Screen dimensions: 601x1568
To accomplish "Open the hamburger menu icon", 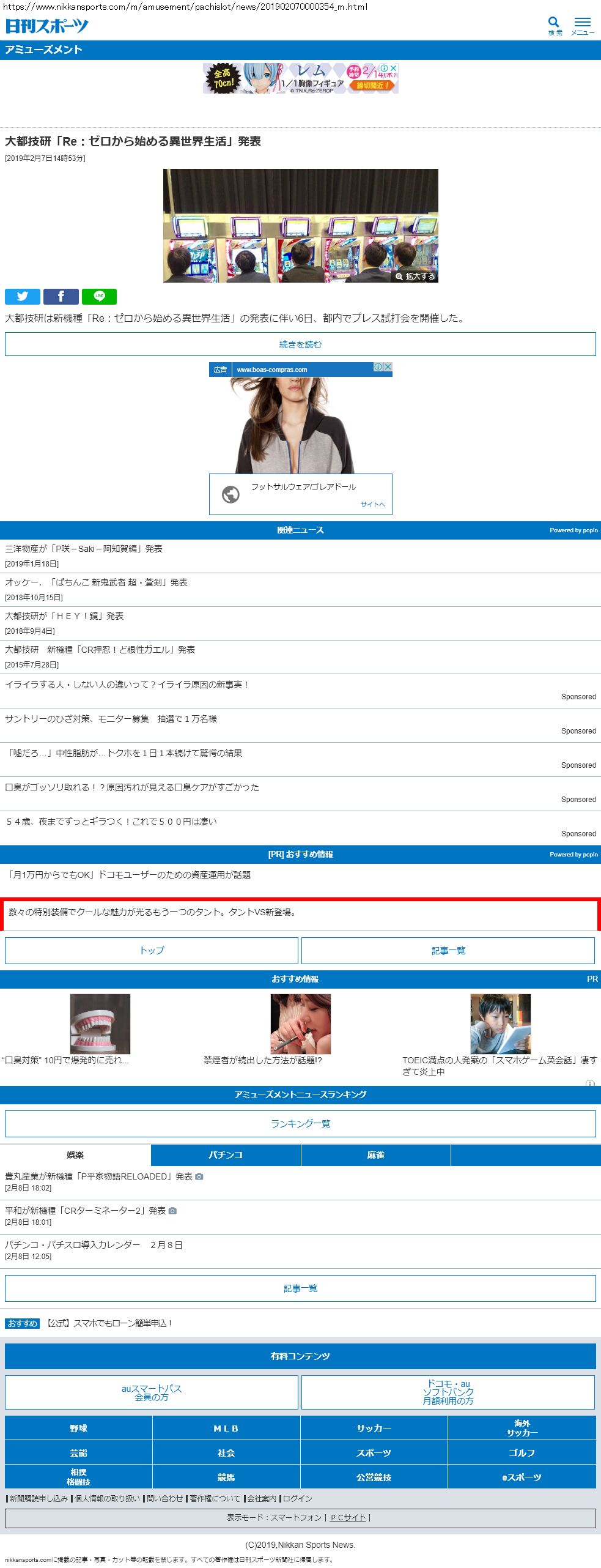I will click(582, 23).
